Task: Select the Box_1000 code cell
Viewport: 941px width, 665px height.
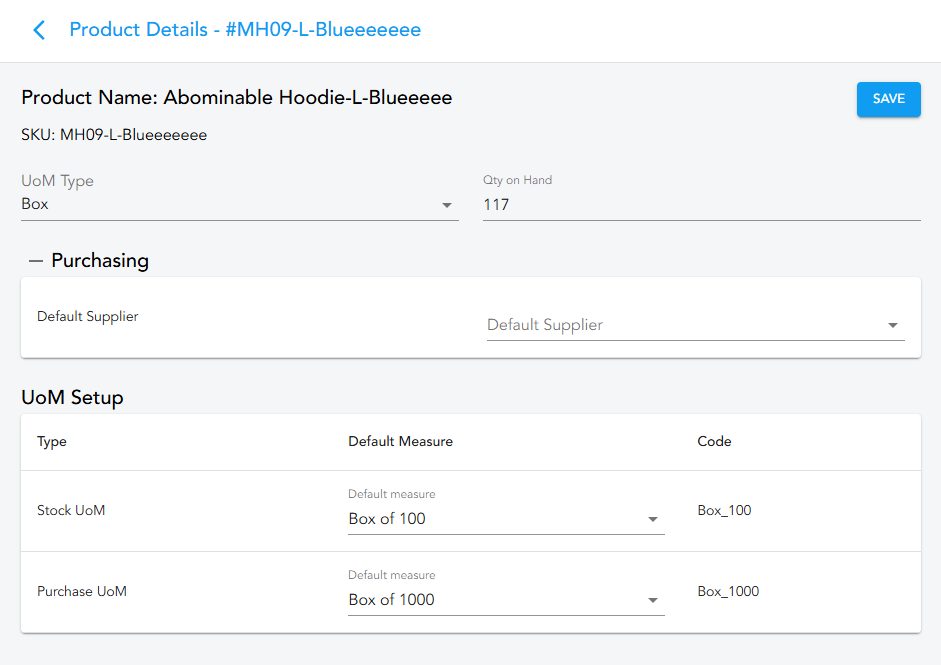Action: pyautogui.click(x=728, y=591)
